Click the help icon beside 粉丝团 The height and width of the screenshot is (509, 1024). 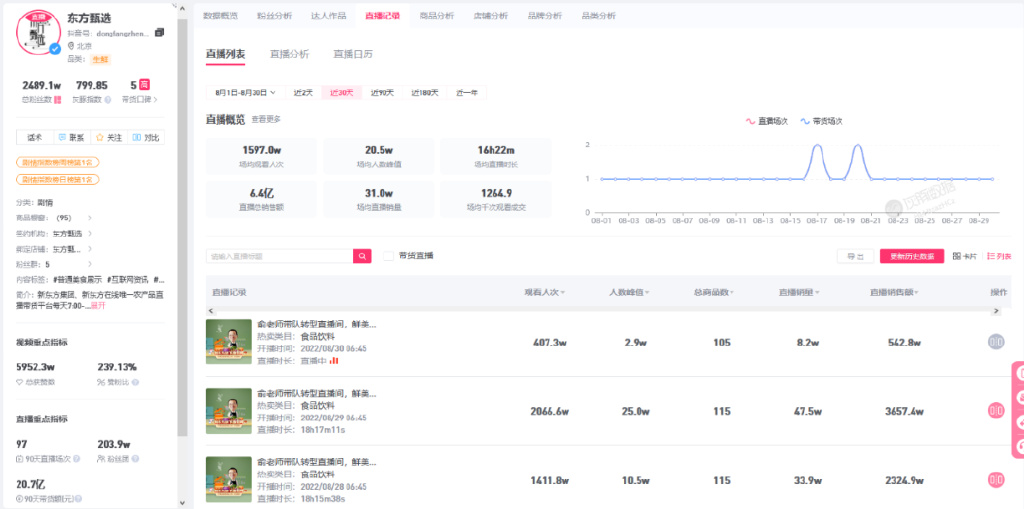pyautogui.click(x=135, y=459)
